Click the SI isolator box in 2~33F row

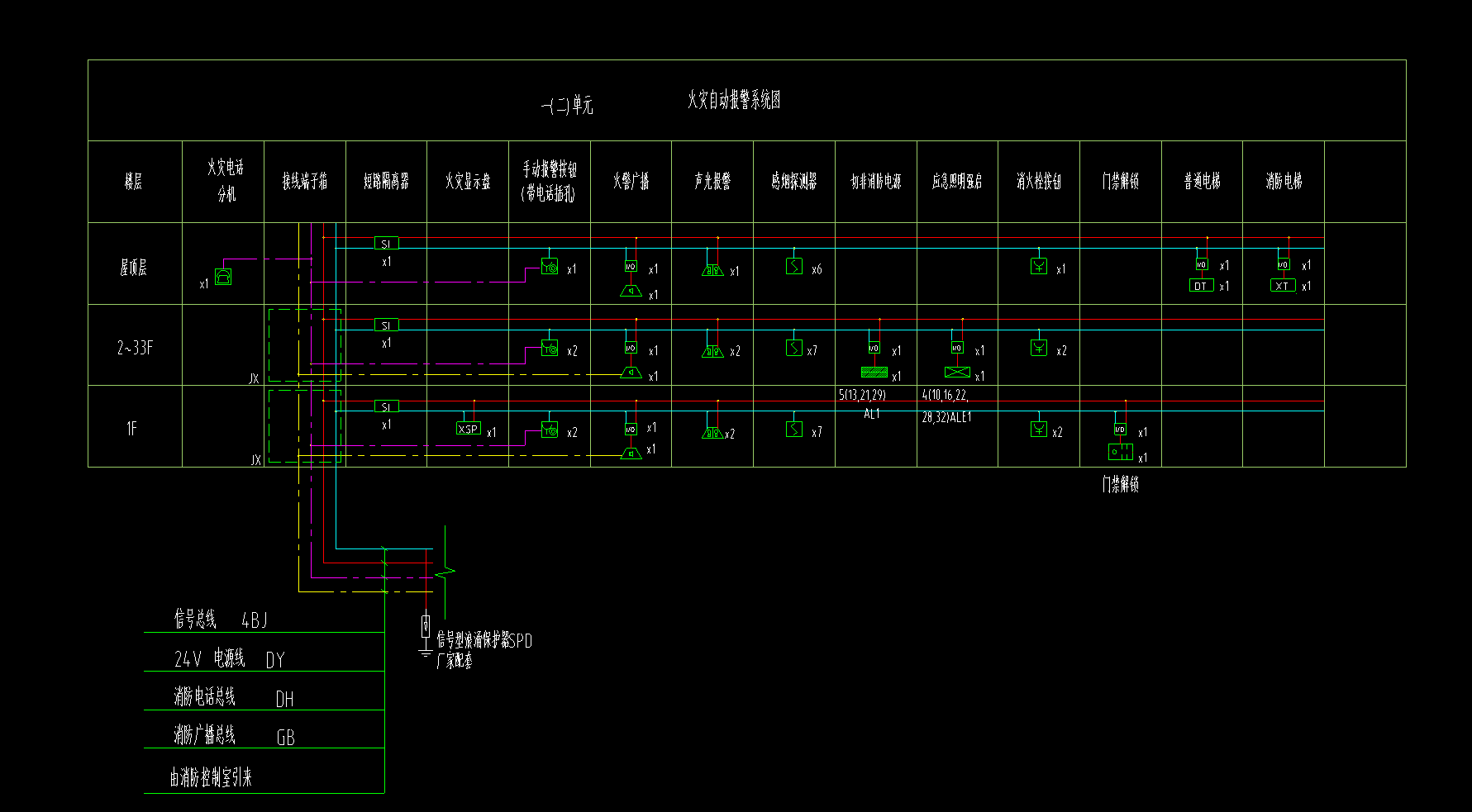(x=386, y=325)
